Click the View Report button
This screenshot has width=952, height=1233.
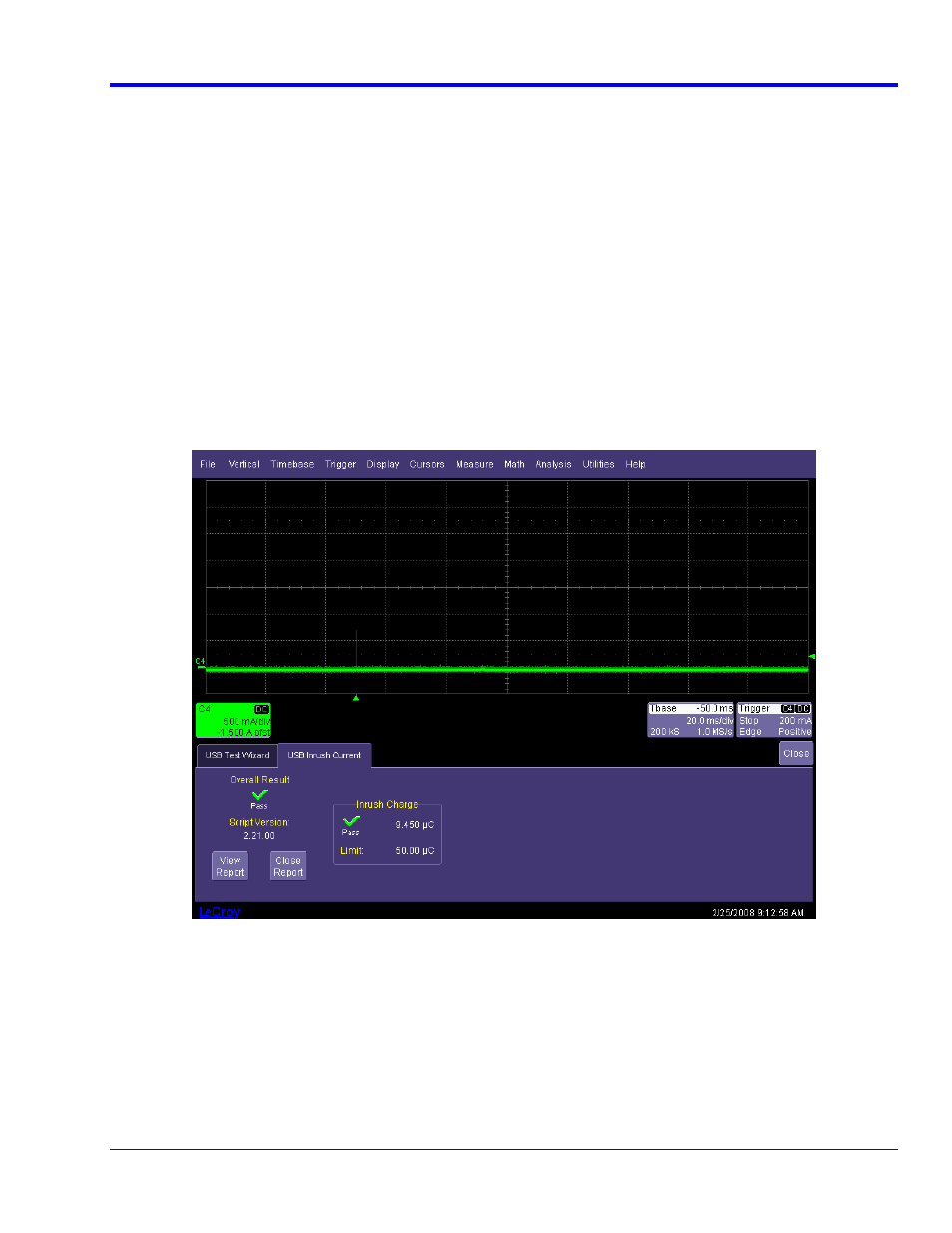[x=231, y=866]
